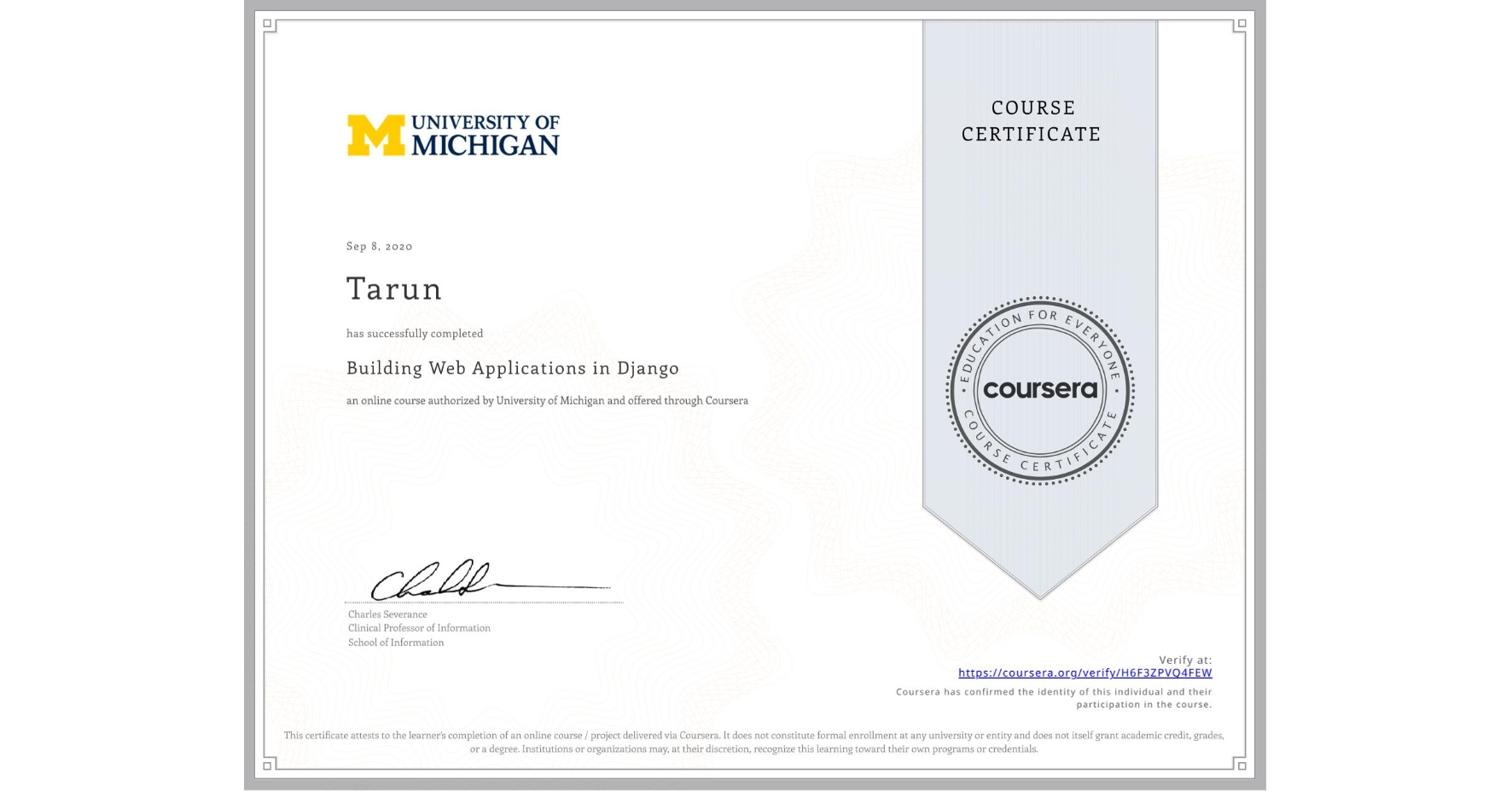The width and height of the screenshot is (1512, 792).
Task: Click the University of Michigan logo
Action: coord(453,136)
